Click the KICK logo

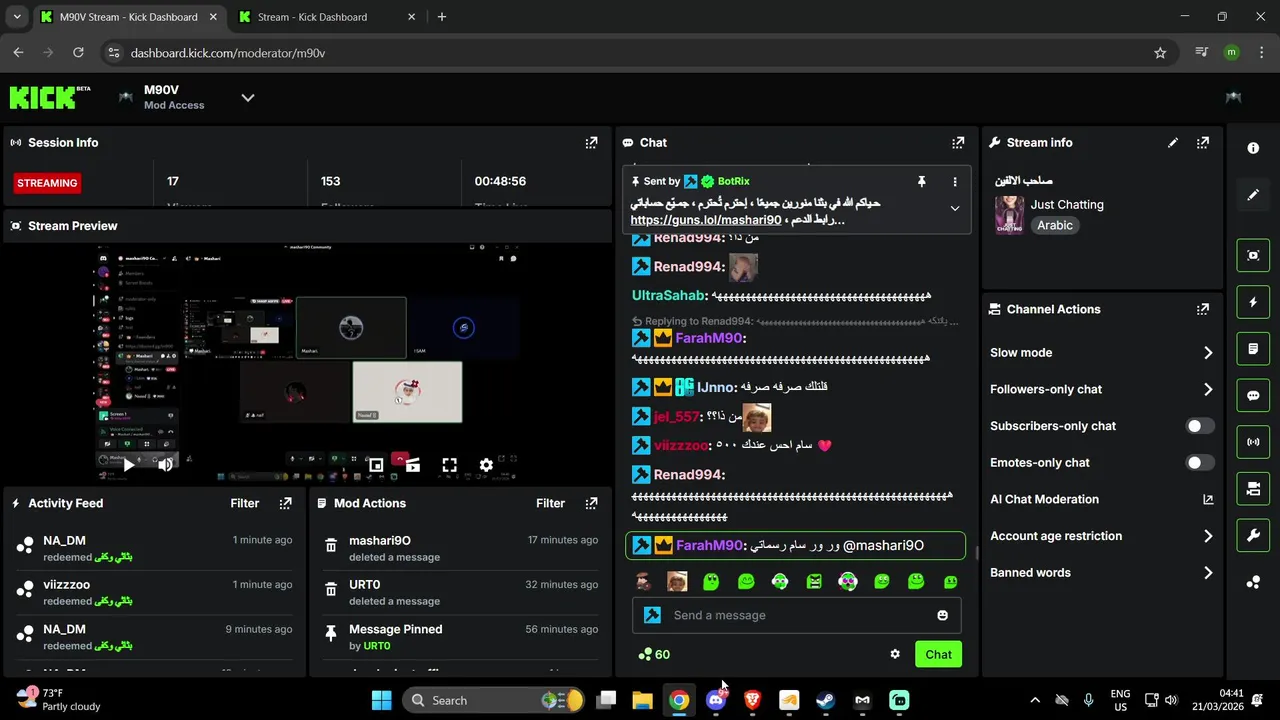(49, 97)
